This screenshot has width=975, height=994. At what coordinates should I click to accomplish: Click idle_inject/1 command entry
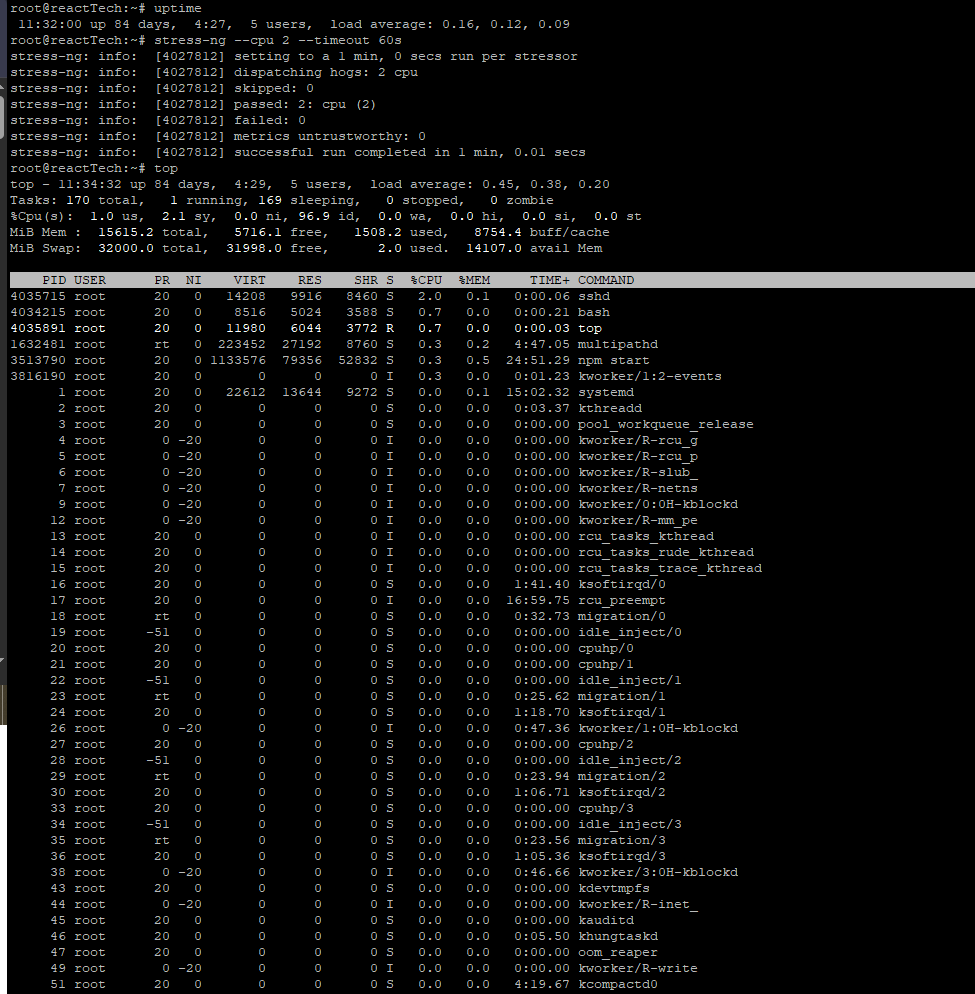pyautogui.click(x=630, y=680)
